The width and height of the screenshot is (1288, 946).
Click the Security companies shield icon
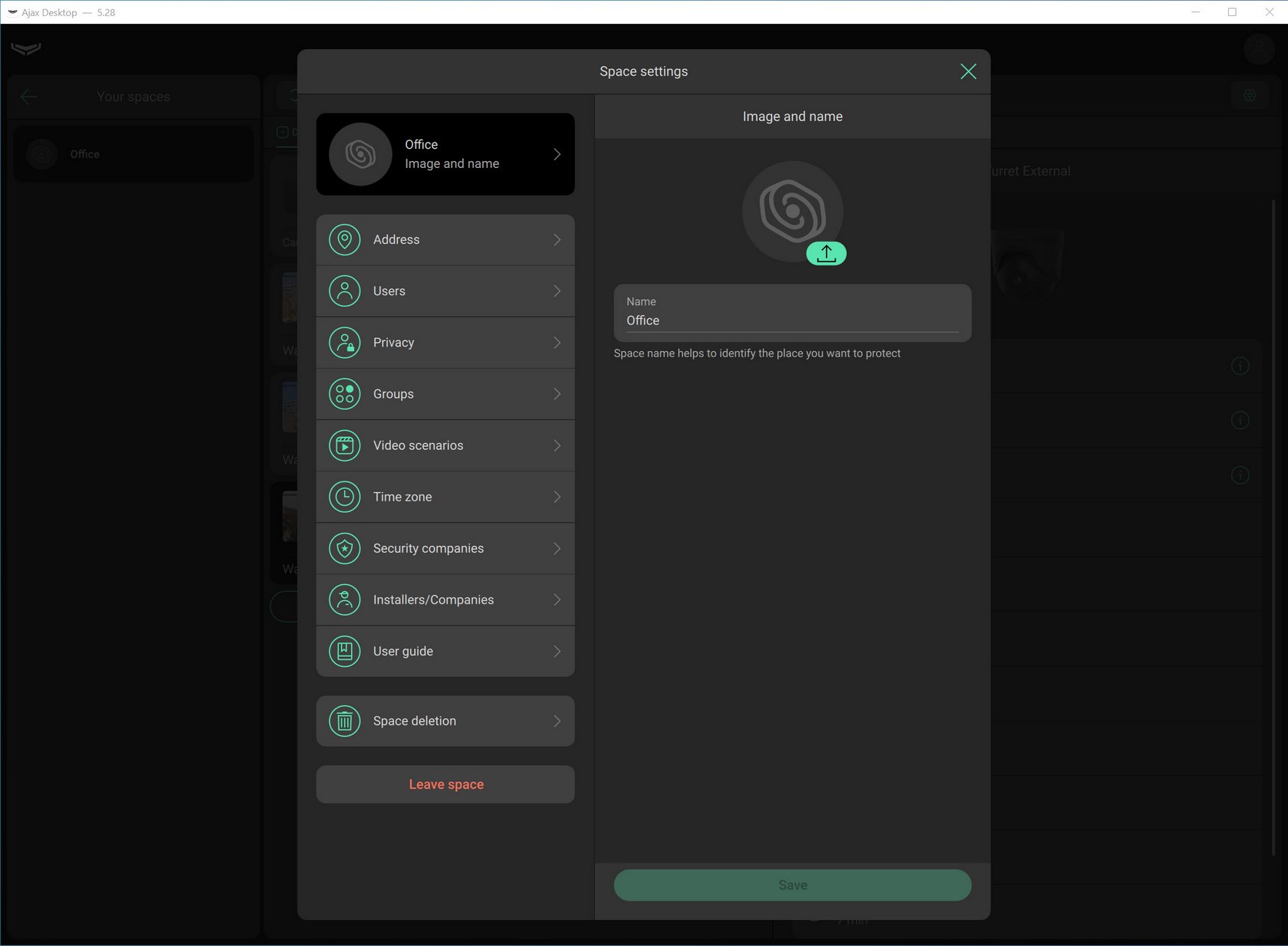(x=345, y=548)
